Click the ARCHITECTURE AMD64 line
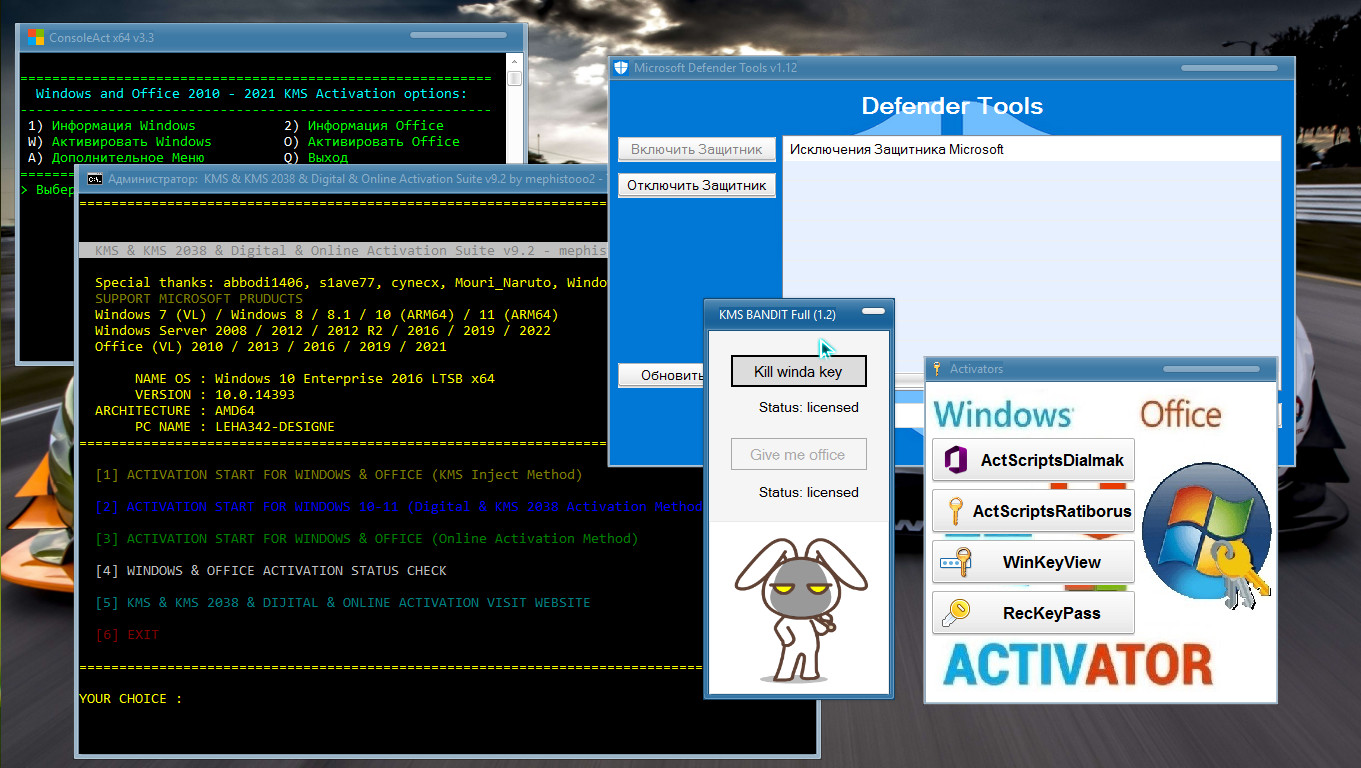Screen dimensions: 1361x768 175,410
